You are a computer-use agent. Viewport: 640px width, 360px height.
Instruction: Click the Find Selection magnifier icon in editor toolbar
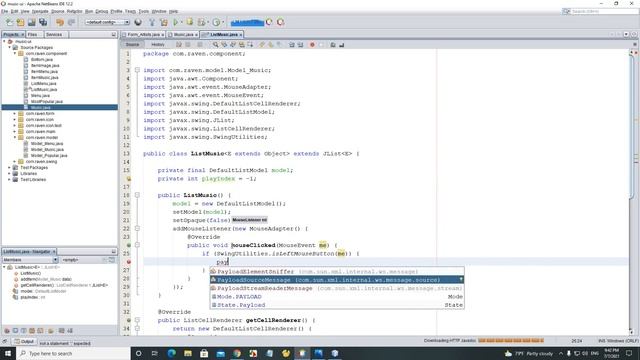point(216,44)
